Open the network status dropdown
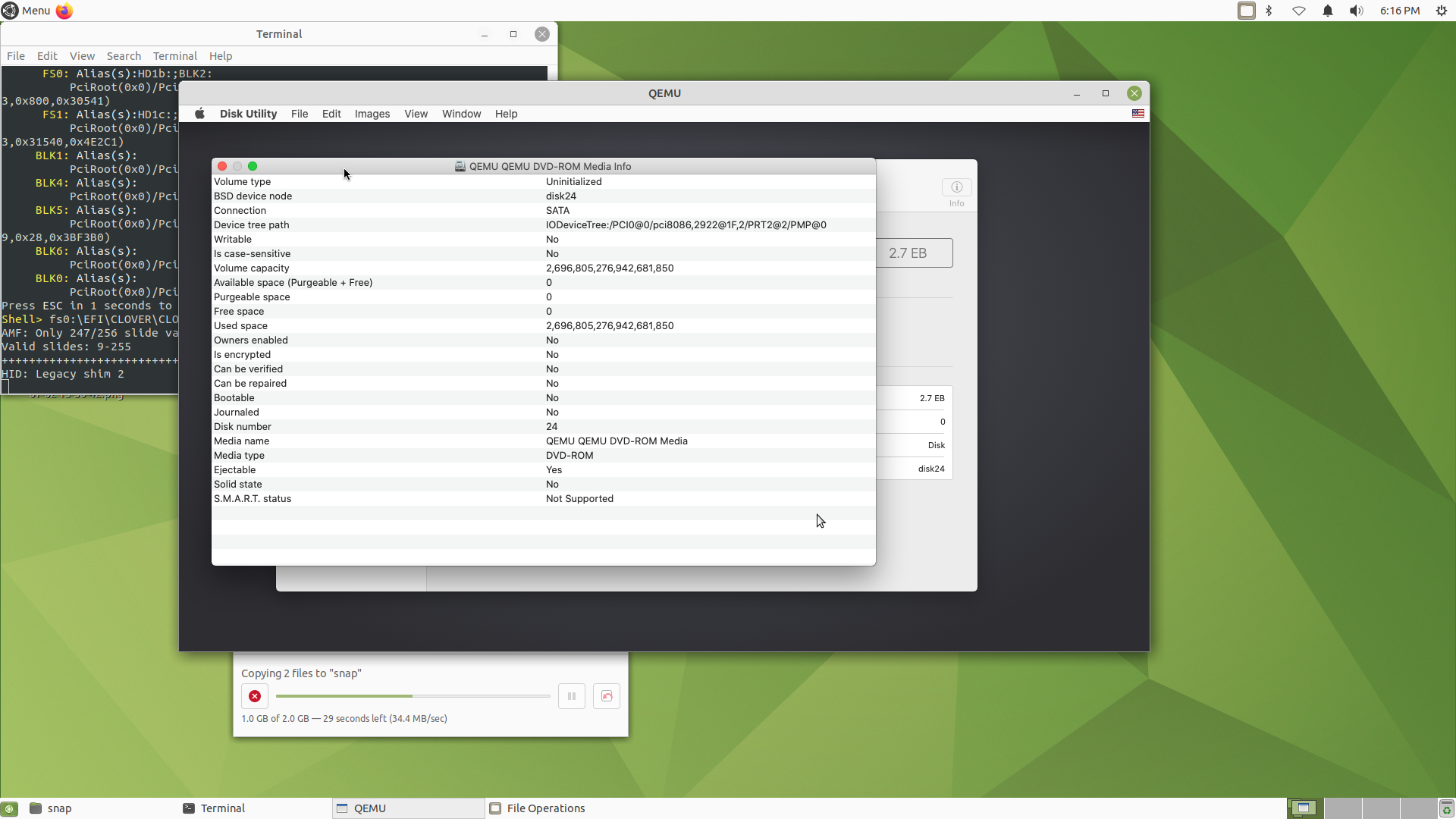The width and height of the screenshot is (1456, 819). 1298,11
